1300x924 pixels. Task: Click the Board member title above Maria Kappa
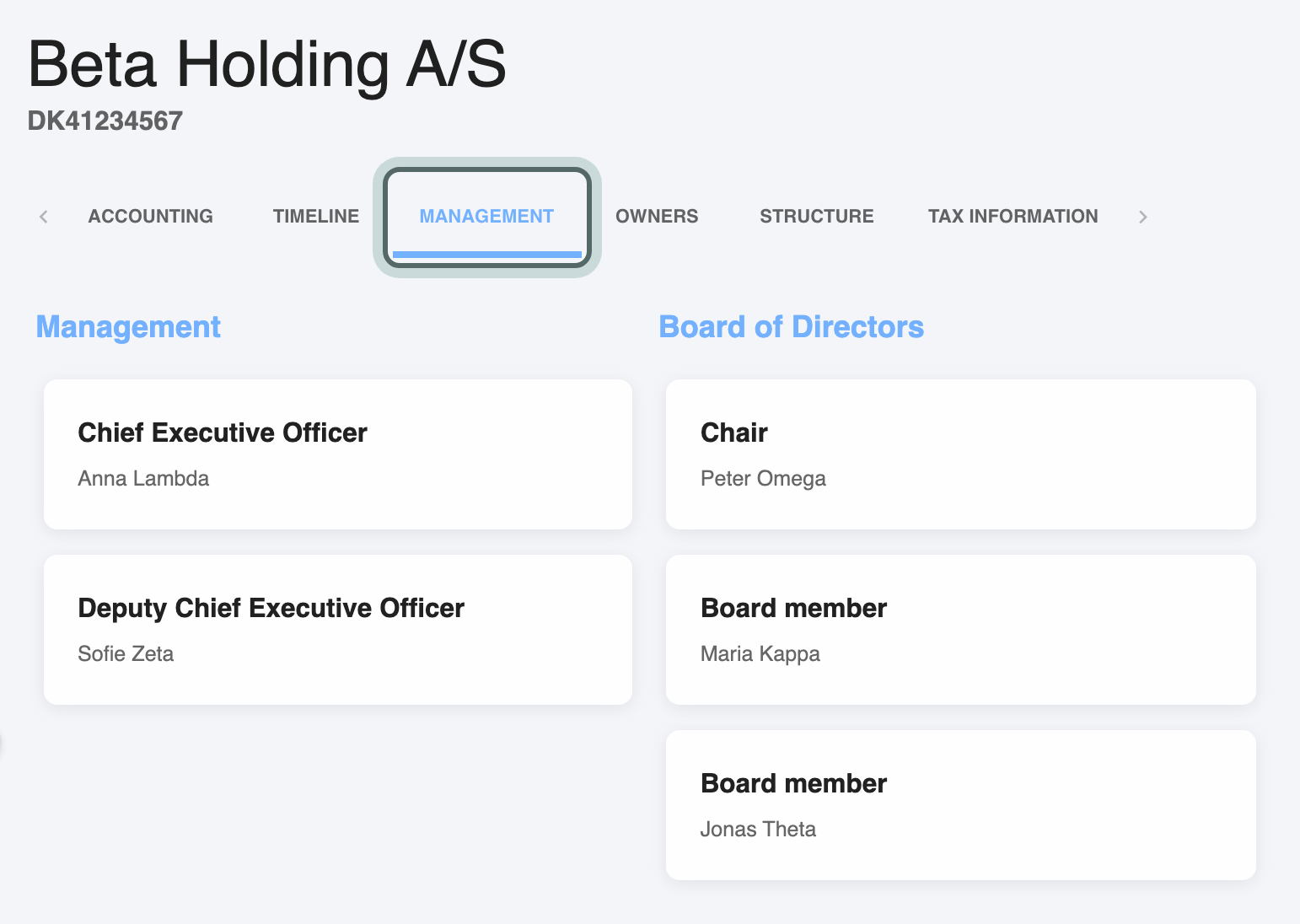pyautogui.click(x=793, y=608)
